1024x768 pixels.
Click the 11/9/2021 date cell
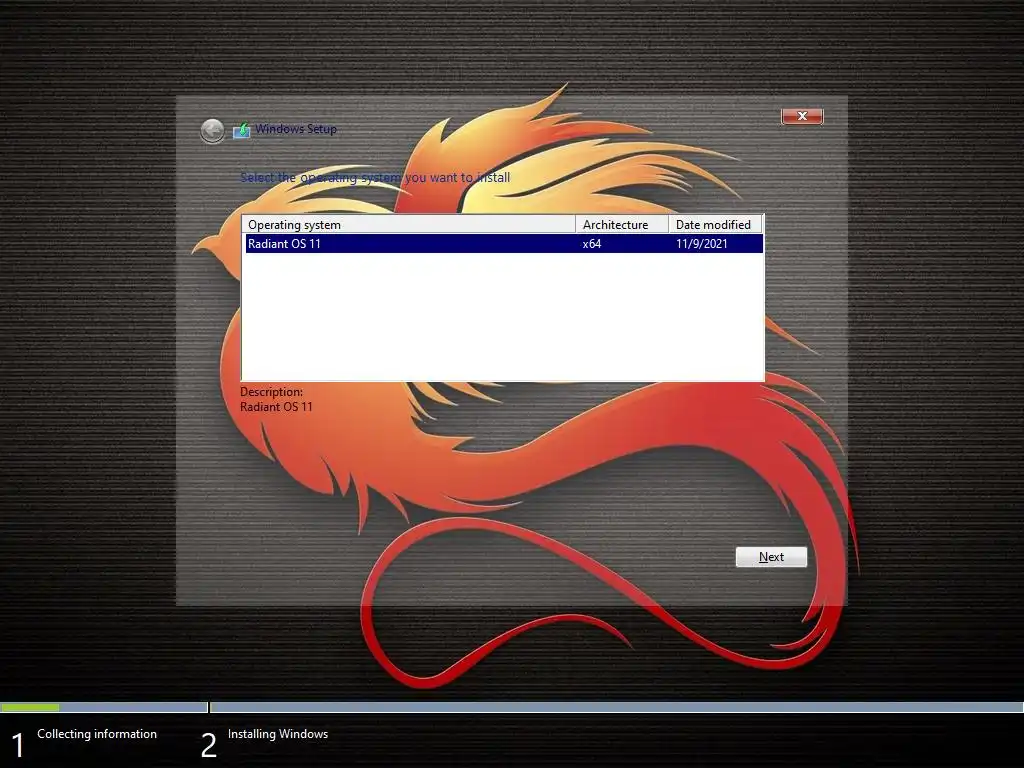701,244
